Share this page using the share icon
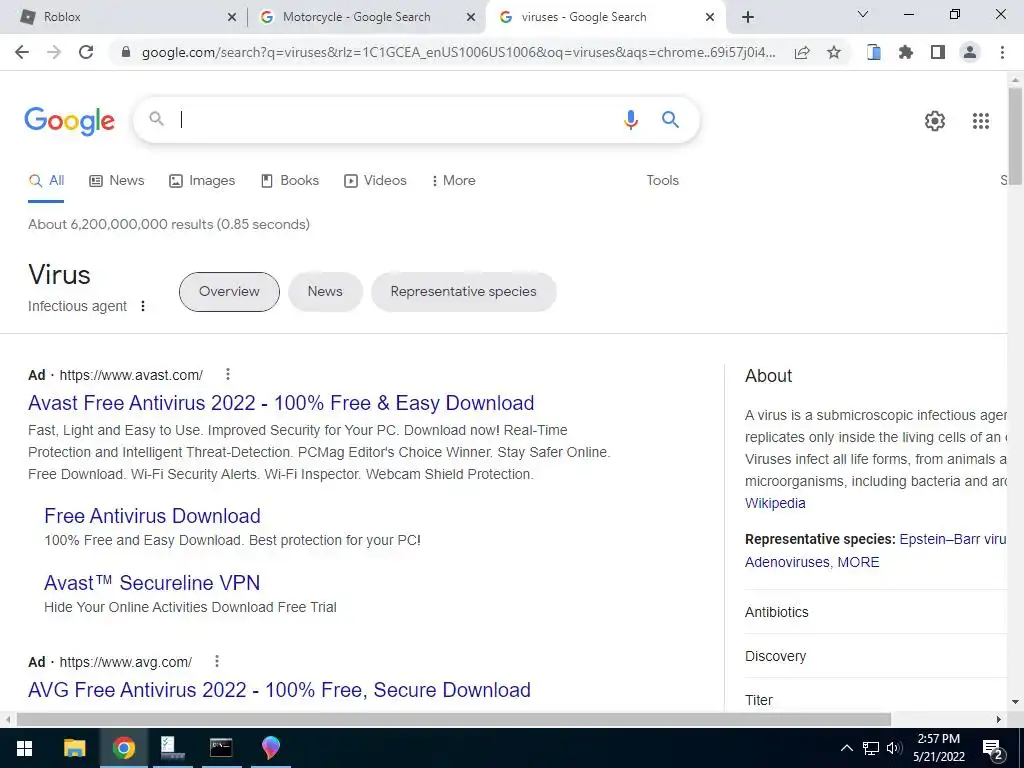1024x768 pixels. pyautogui.click(x=802, y=52)
